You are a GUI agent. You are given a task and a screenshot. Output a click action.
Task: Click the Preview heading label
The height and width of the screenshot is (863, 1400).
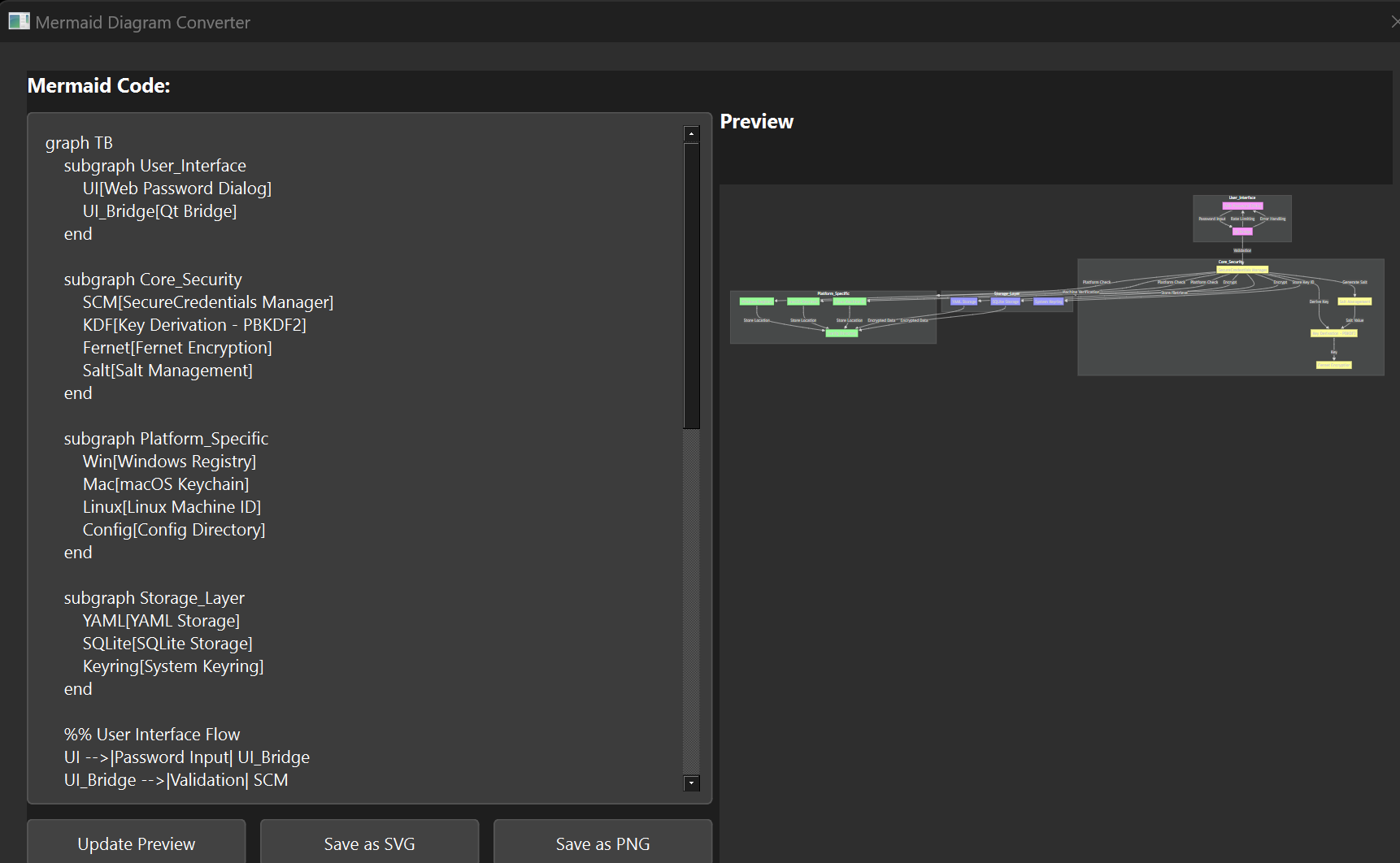757,122
